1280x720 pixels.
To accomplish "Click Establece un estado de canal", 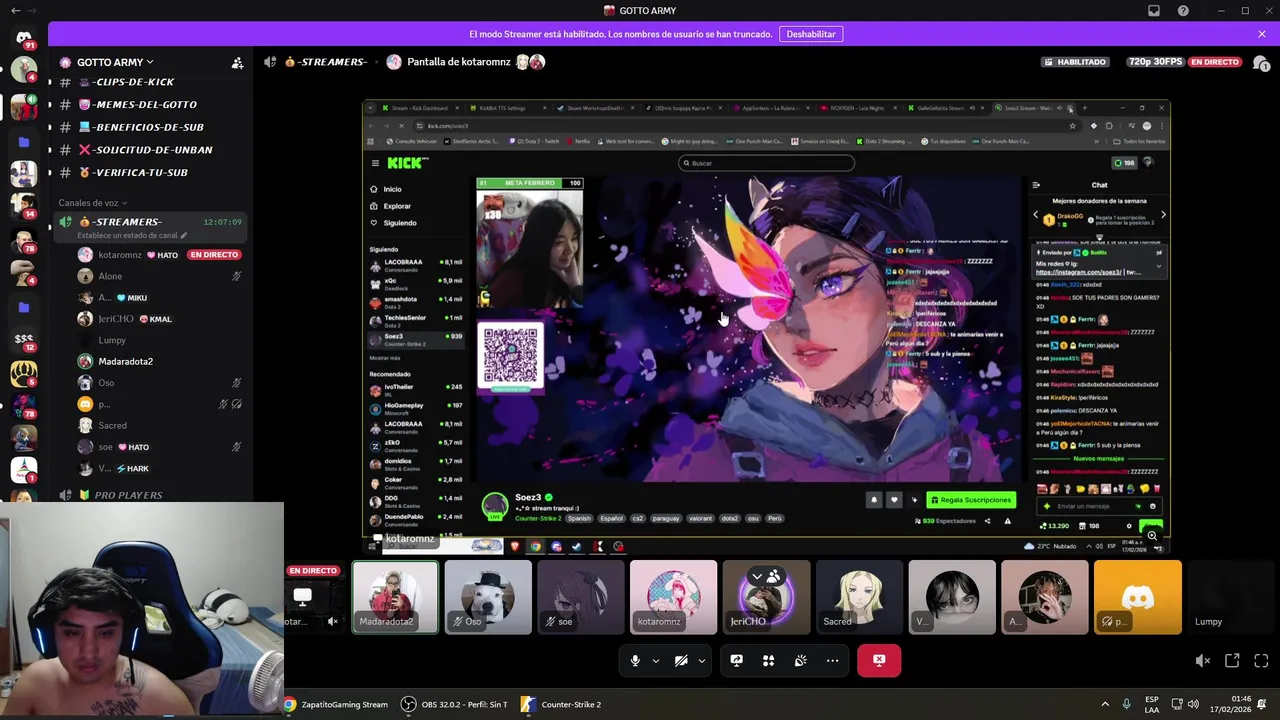I will tap(130, 236).
